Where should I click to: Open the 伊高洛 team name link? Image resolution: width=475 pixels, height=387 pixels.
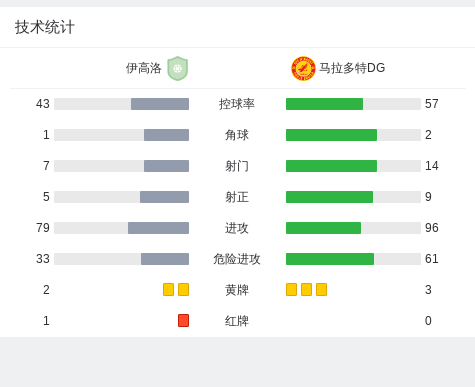144,68
